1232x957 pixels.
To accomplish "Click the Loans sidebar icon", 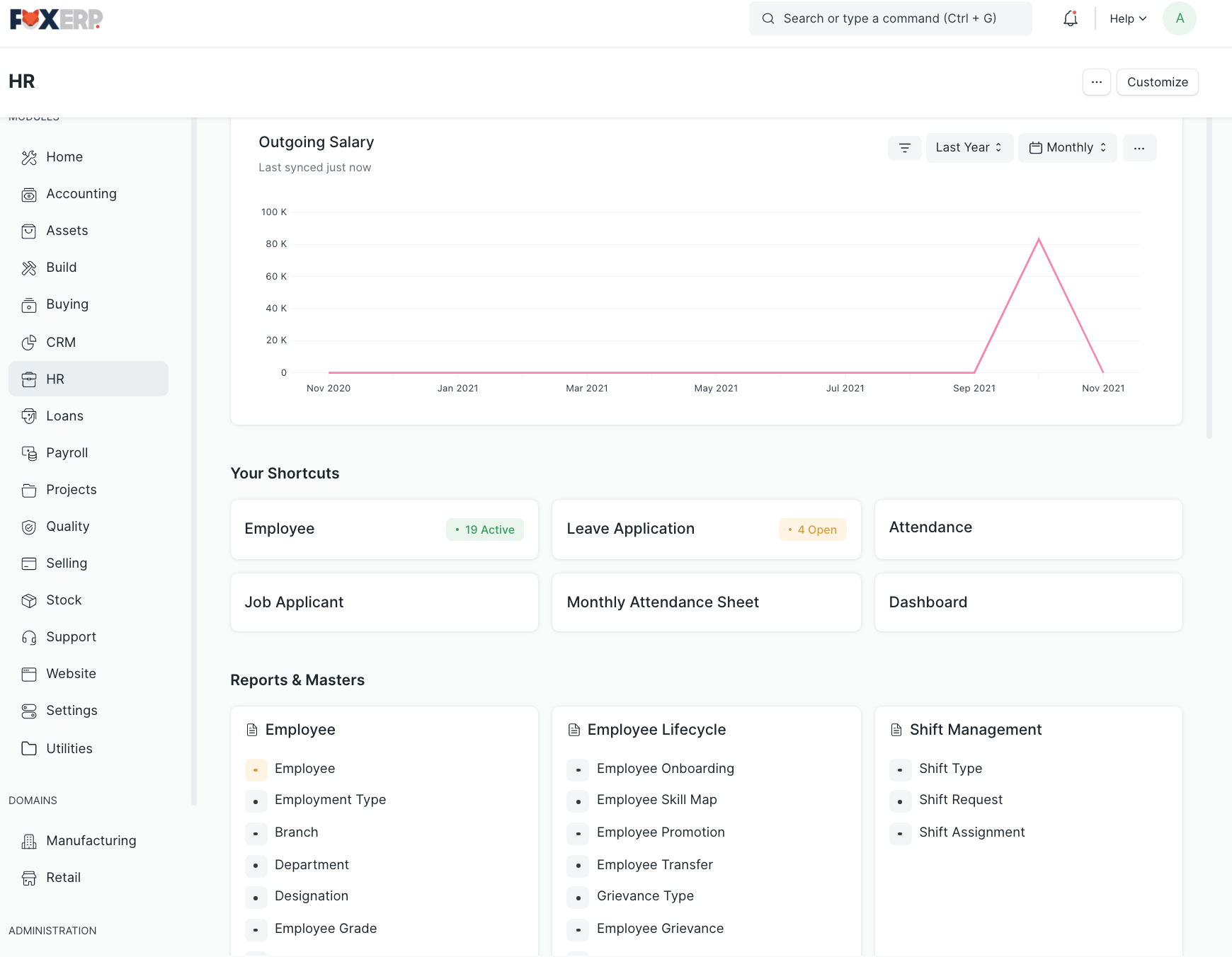I will click(29, 416).
